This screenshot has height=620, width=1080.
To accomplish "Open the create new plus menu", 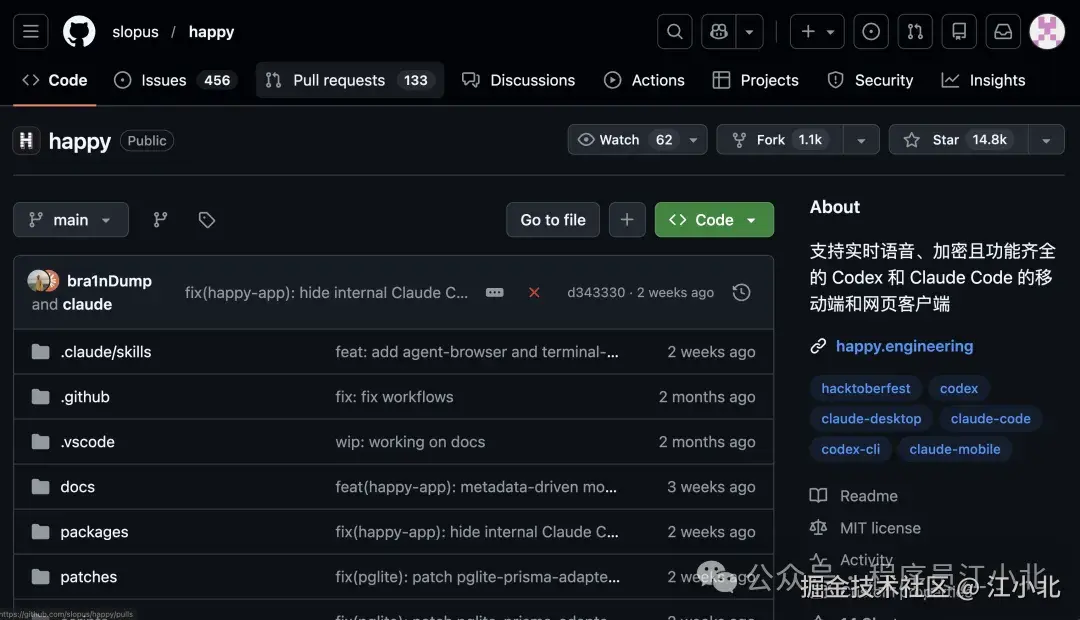I will tap(817, 32).
